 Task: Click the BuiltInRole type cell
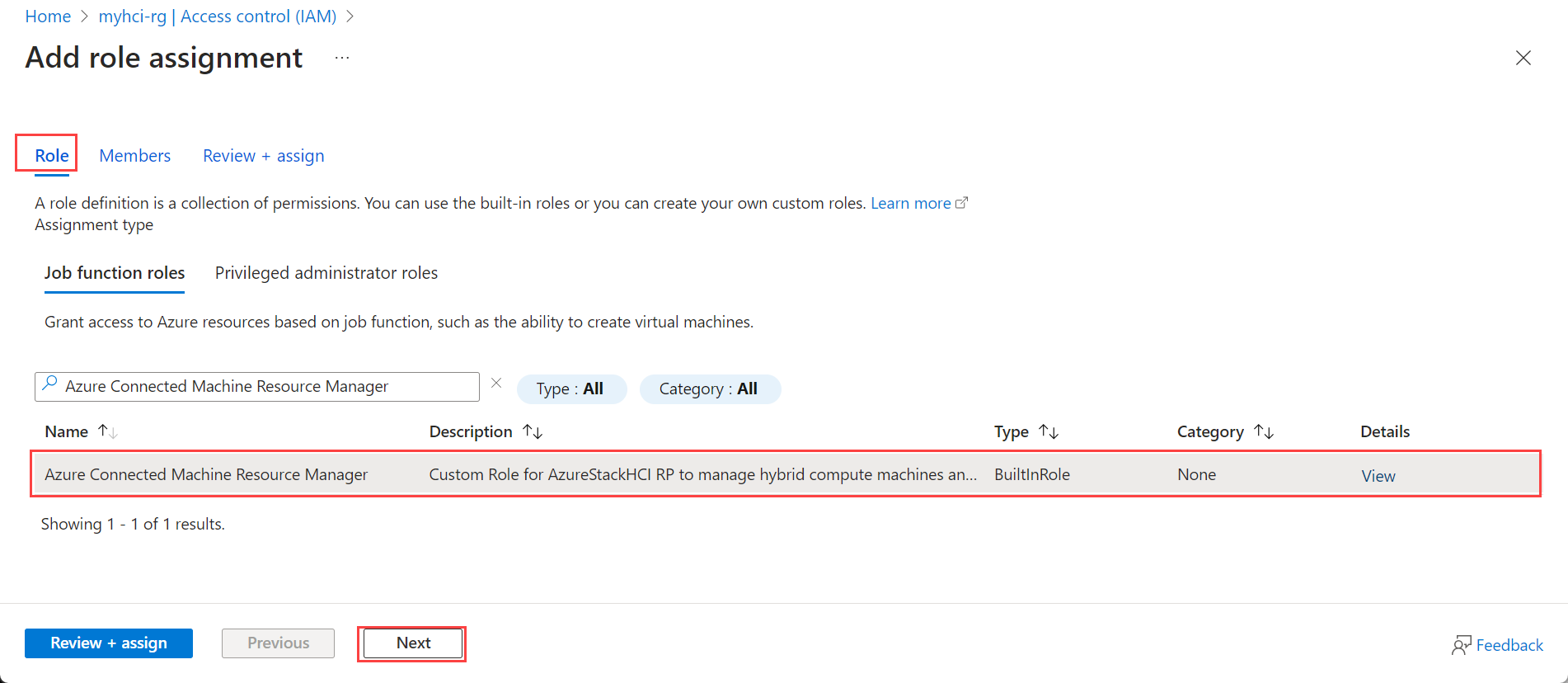[x=1032, y=474]
